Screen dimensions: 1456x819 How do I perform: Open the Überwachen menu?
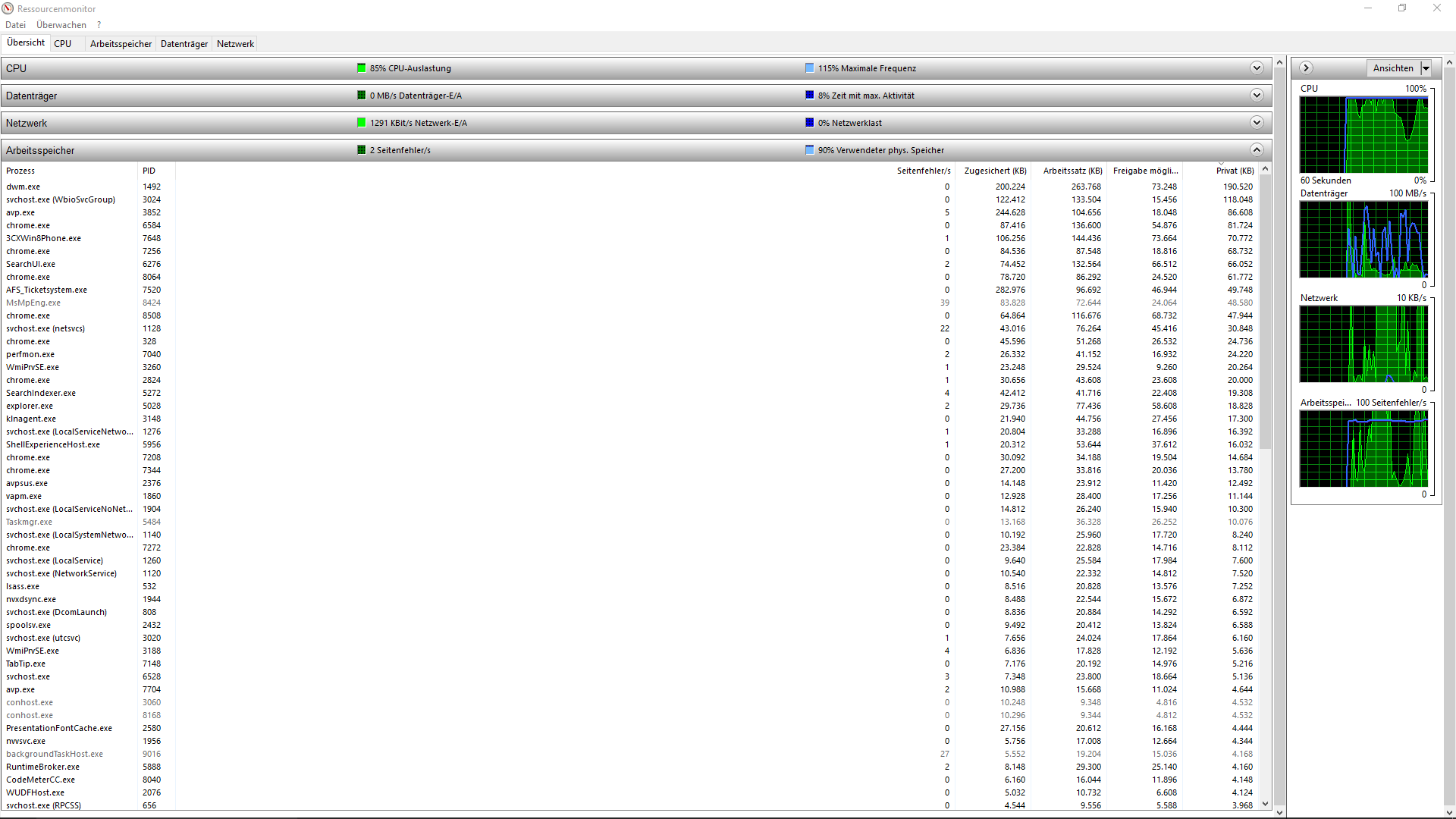(x=61, y=25)
